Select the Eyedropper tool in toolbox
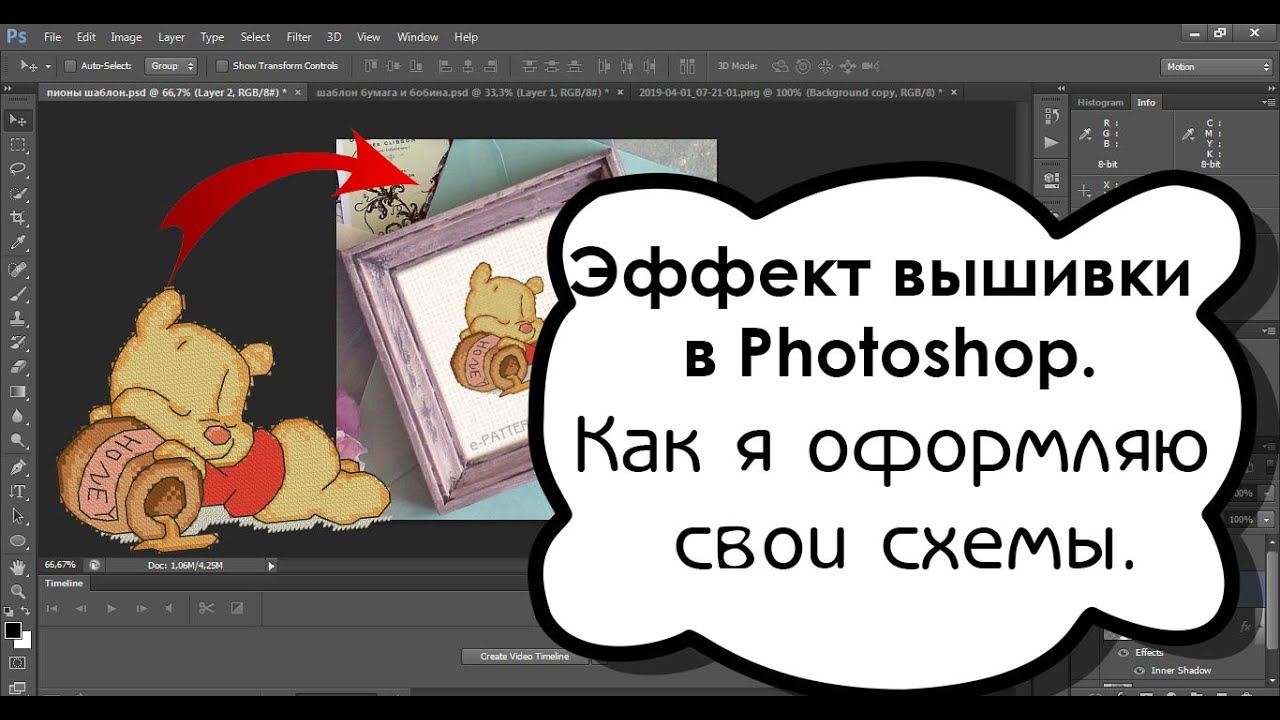This screenshot has width=1280, height=720. point(18,243)
